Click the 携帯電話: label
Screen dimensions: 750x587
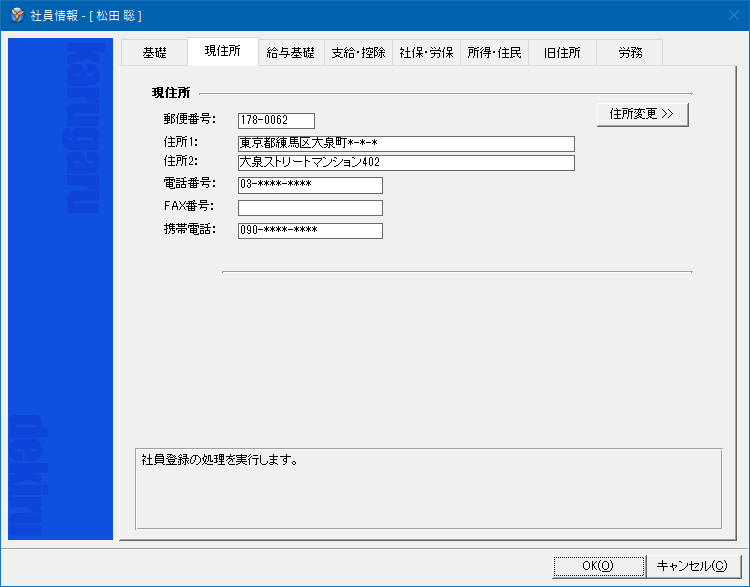pos(189,229)
